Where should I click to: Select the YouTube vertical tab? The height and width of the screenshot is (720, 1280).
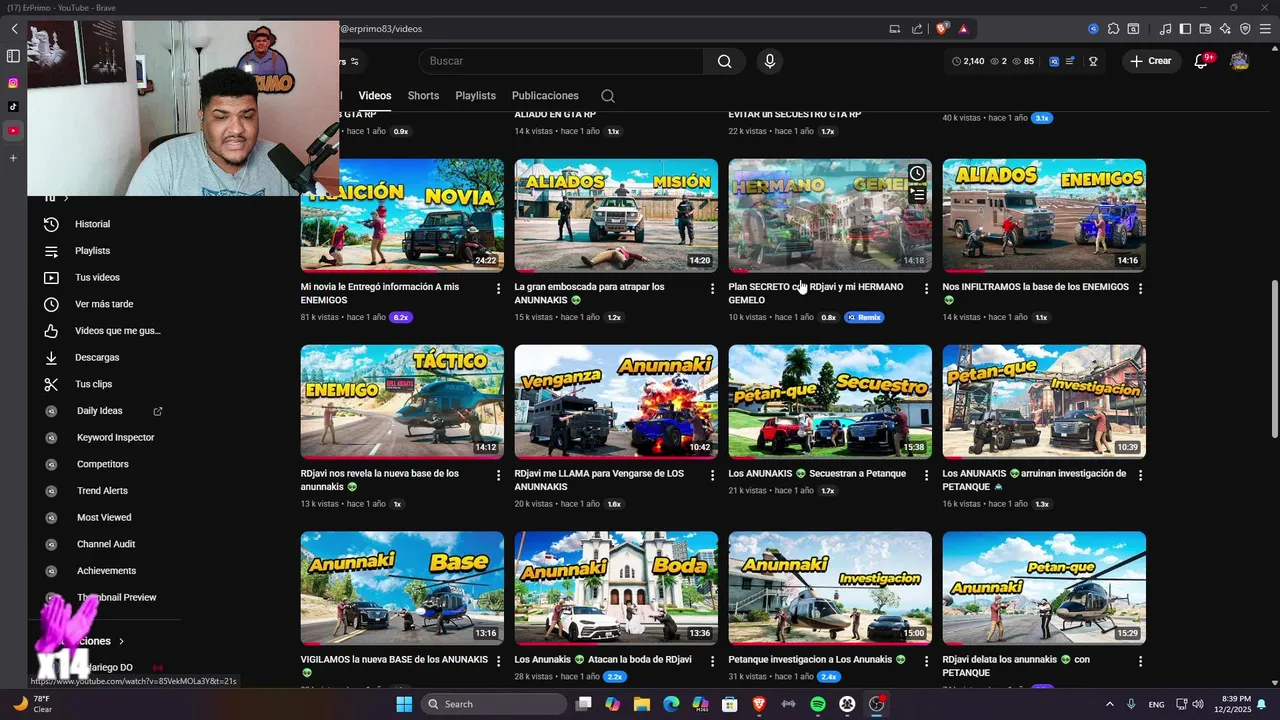click(13, 131)
